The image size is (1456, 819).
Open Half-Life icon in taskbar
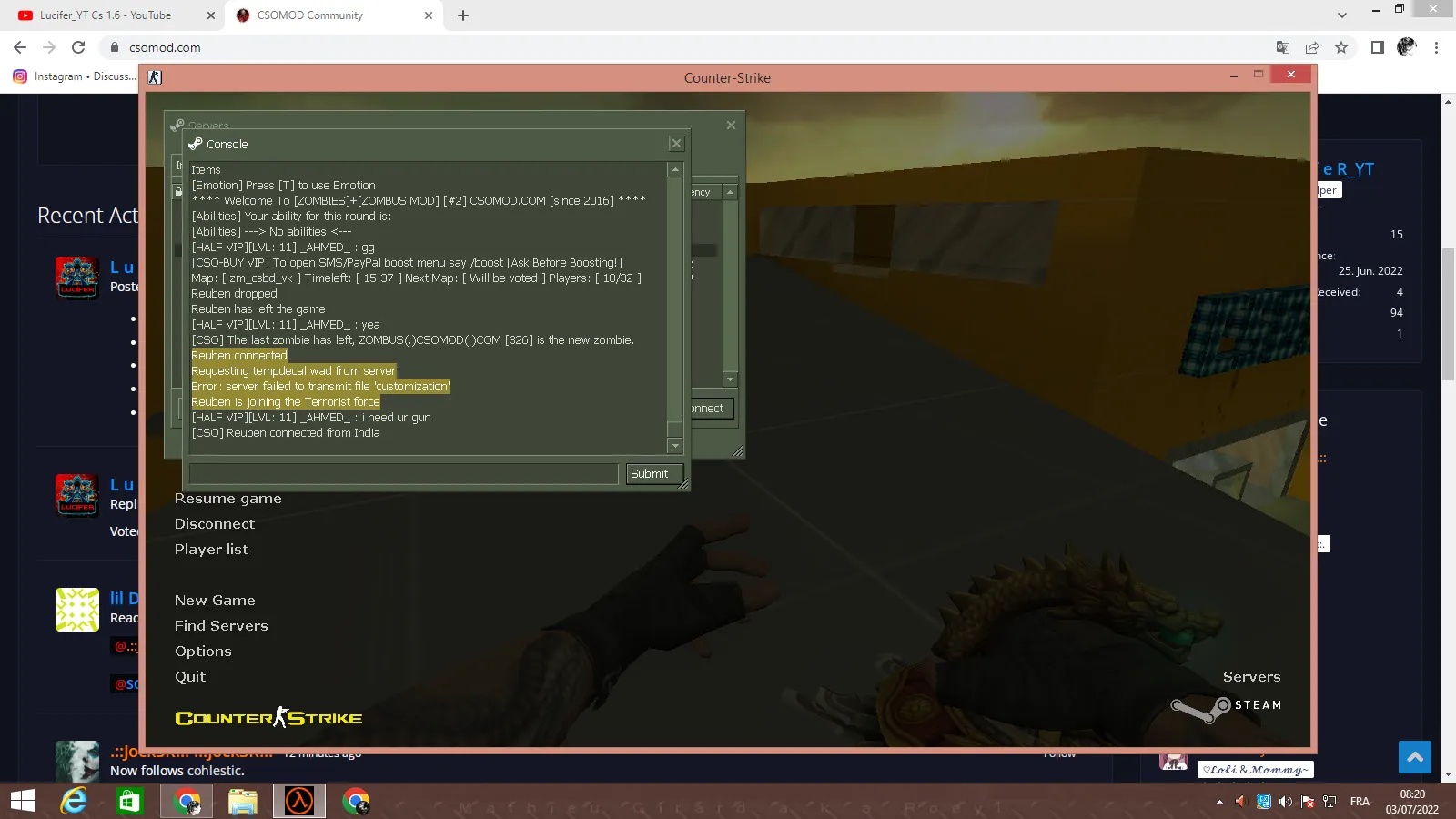coord(299,801)
